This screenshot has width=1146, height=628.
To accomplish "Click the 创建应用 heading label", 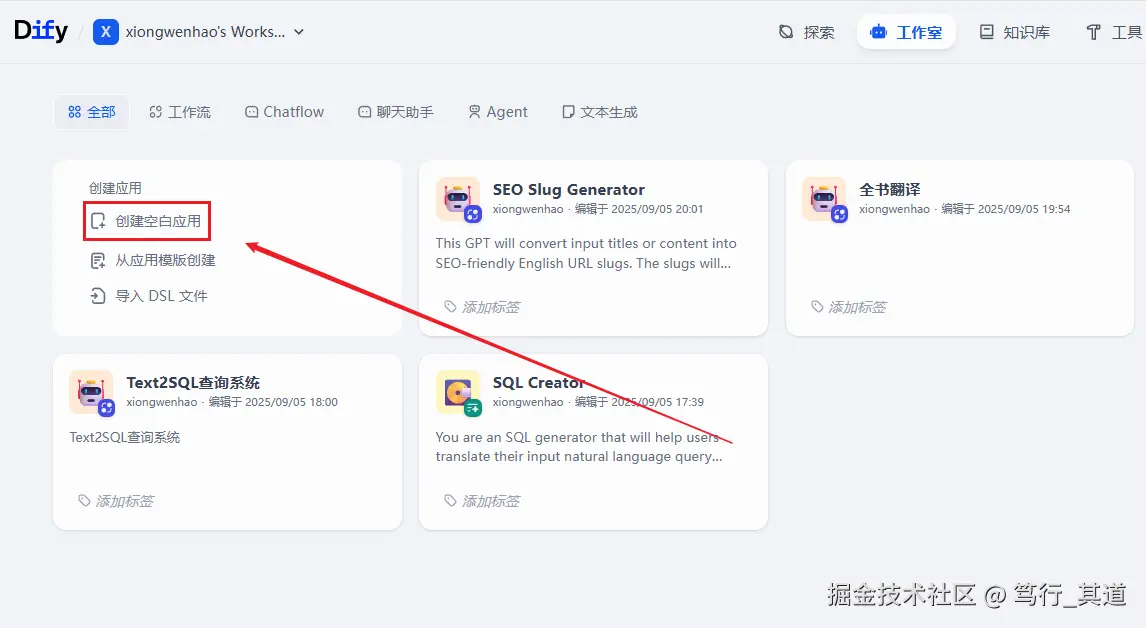I will (115, 188).
